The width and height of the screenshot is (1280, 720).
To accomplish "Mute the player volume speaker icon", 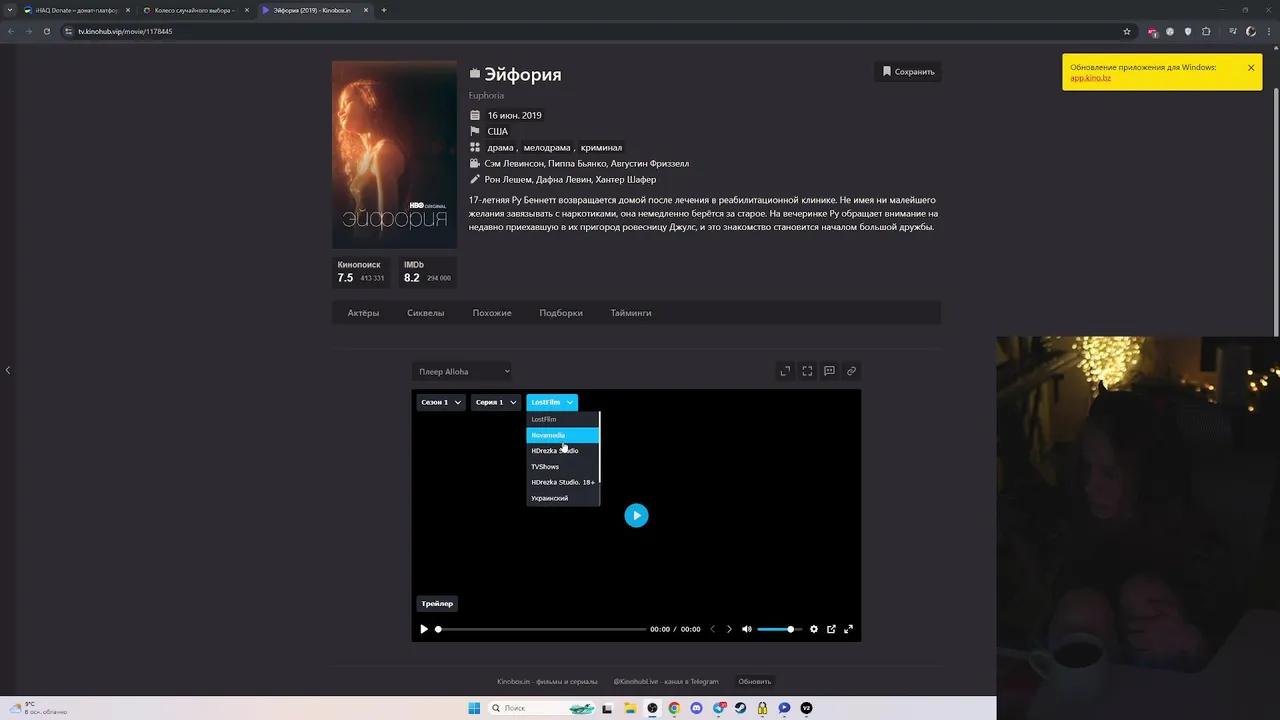I will pyautogui.click(x=746, y=629).
